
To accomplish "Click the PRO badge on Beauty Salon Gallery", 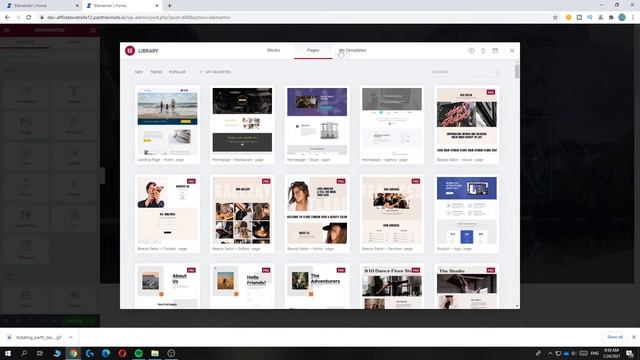I will (266, 181).
